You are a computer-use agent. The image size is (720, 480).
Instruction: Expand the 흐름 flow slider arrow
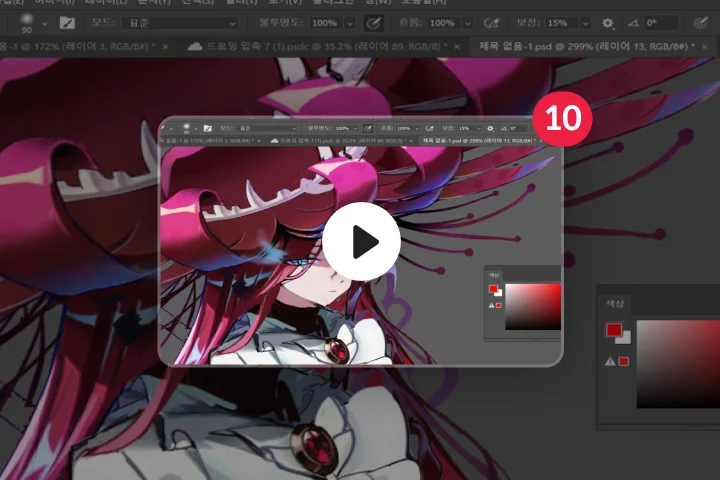(467, 23)
